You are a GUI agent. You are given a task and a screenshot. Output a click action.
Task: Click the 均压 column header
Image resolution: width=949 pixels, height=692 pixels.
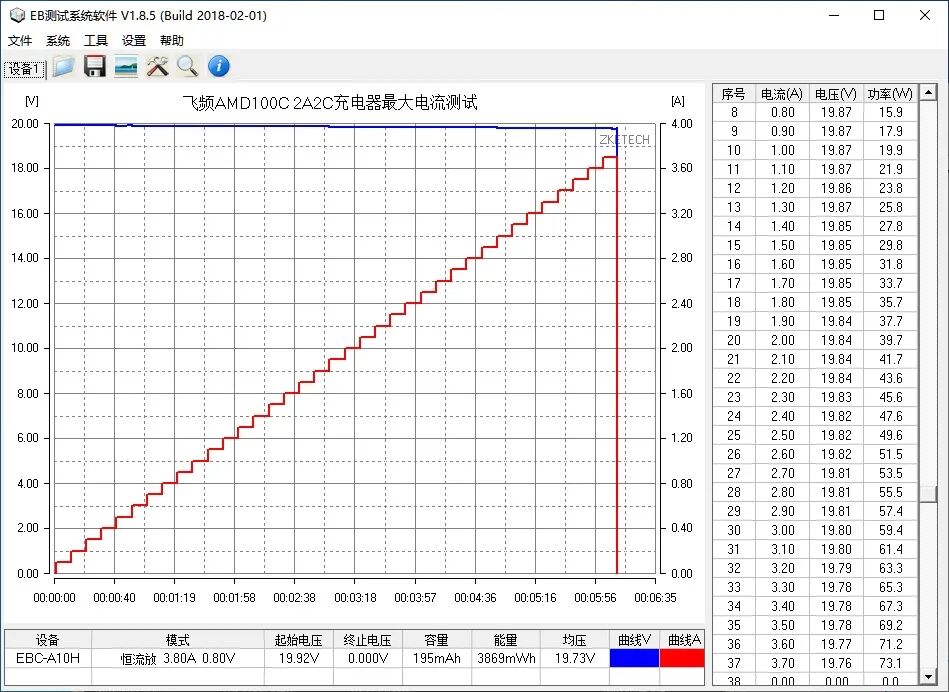574,640
